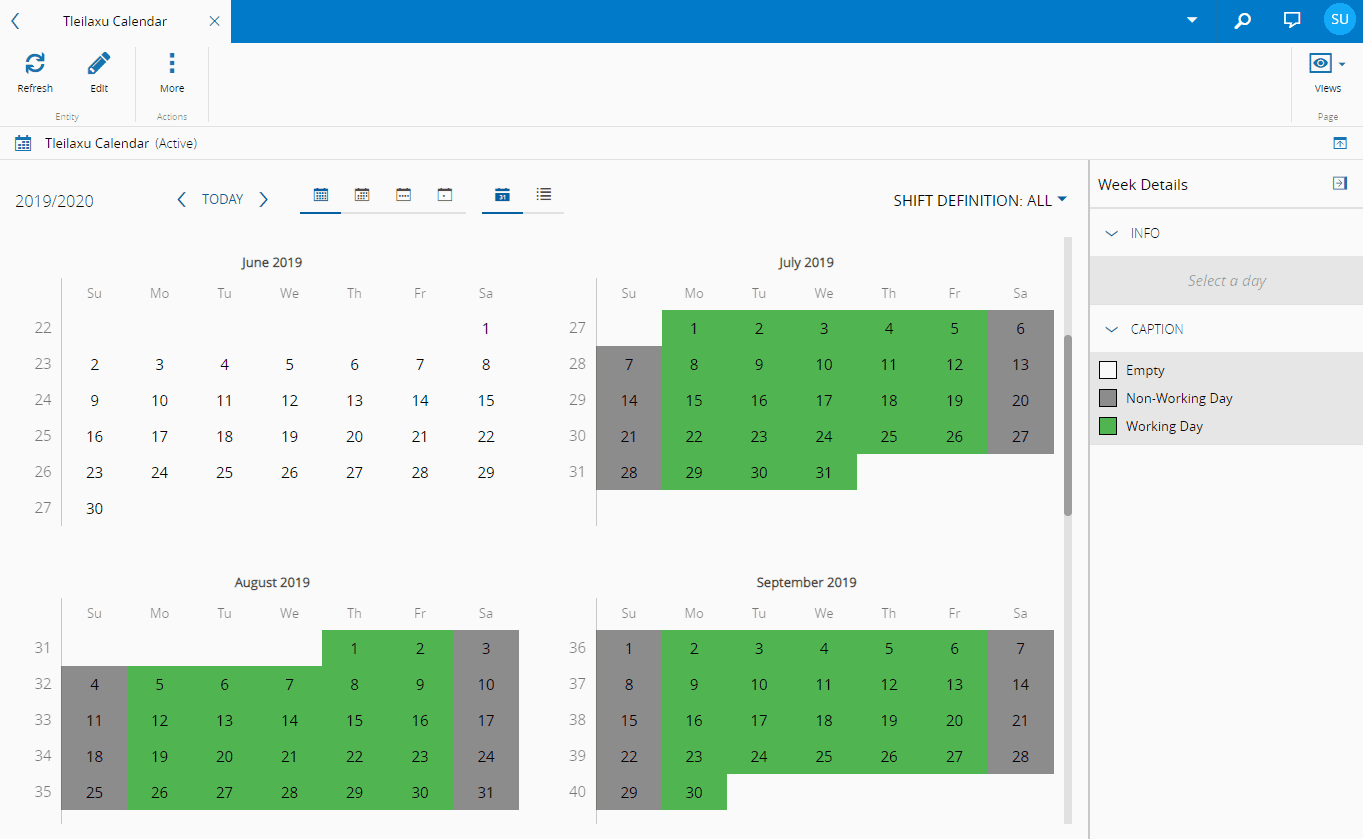Switch to the list display mode
The image size is (1363, 839).
point(544,194)
